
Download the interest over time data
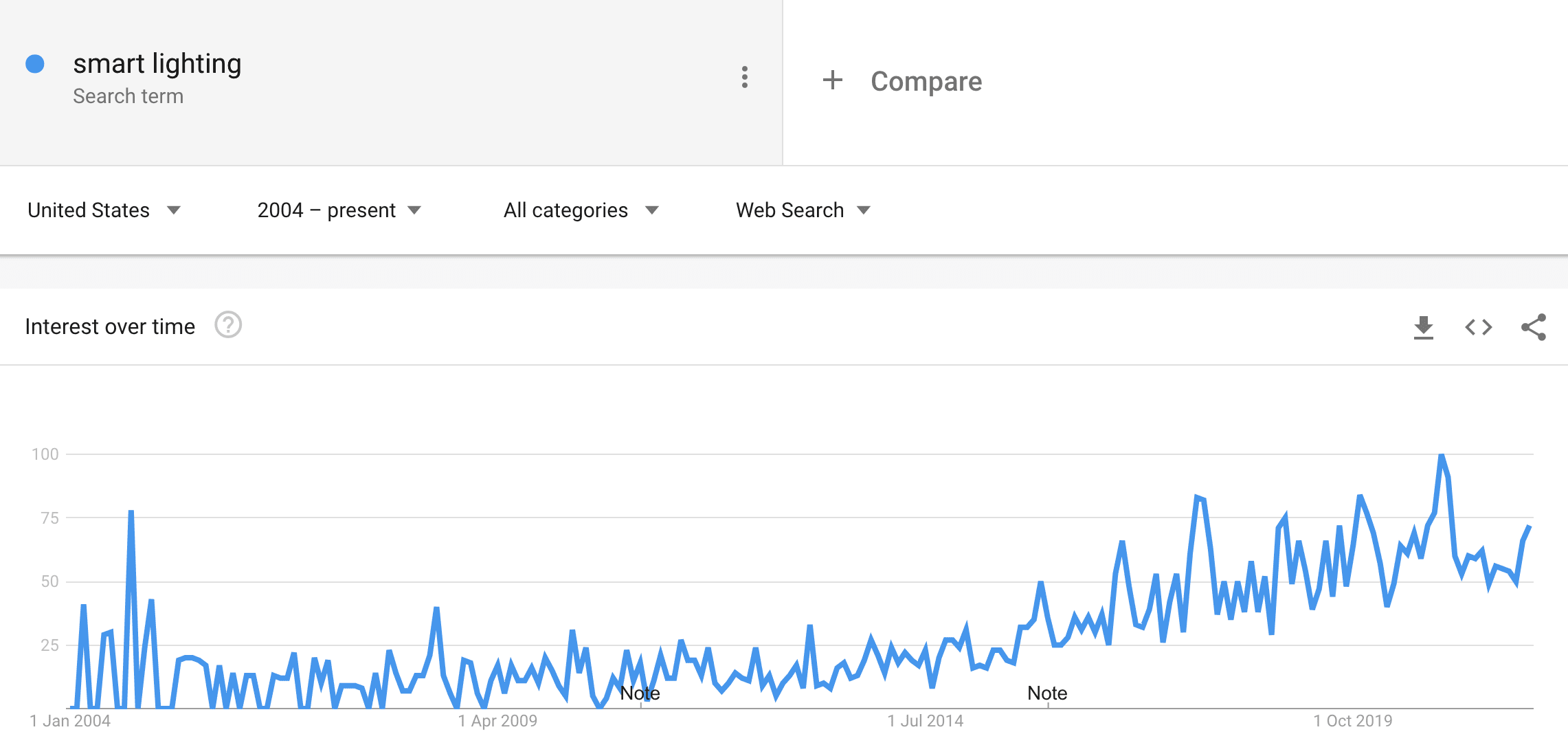coord(1423,327)
